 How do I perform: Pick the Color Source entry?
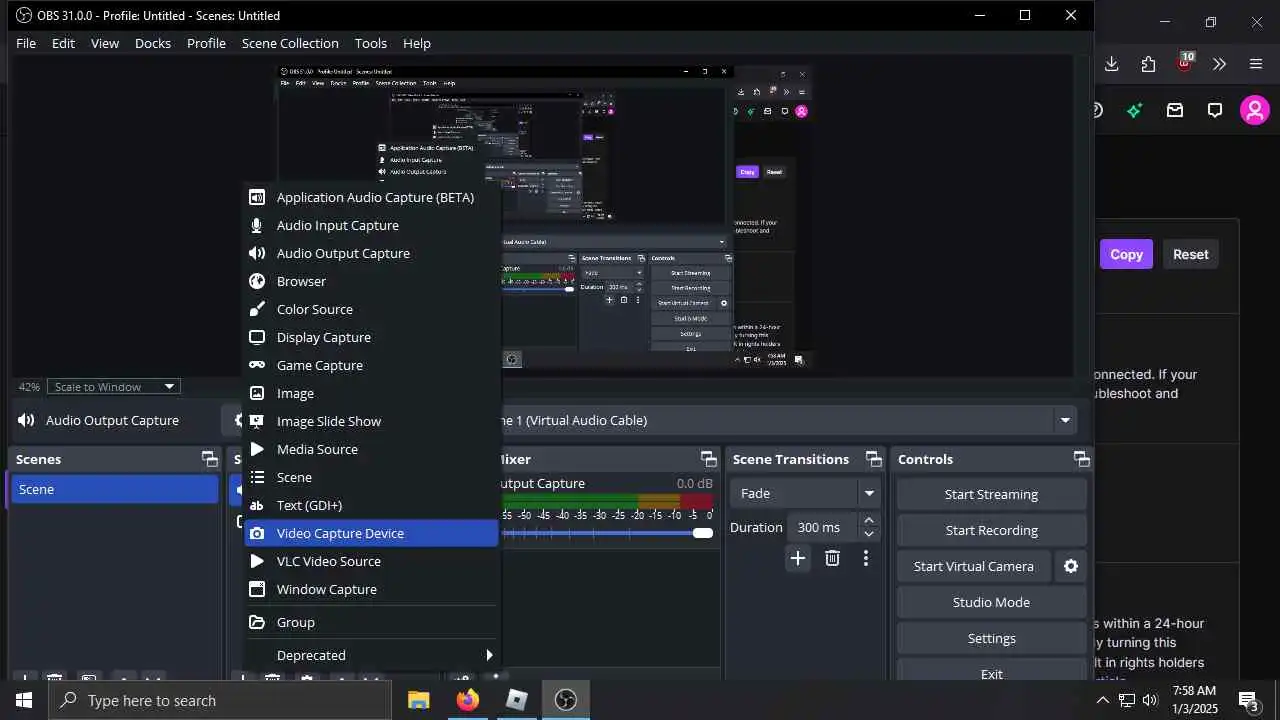pos(371,309)
